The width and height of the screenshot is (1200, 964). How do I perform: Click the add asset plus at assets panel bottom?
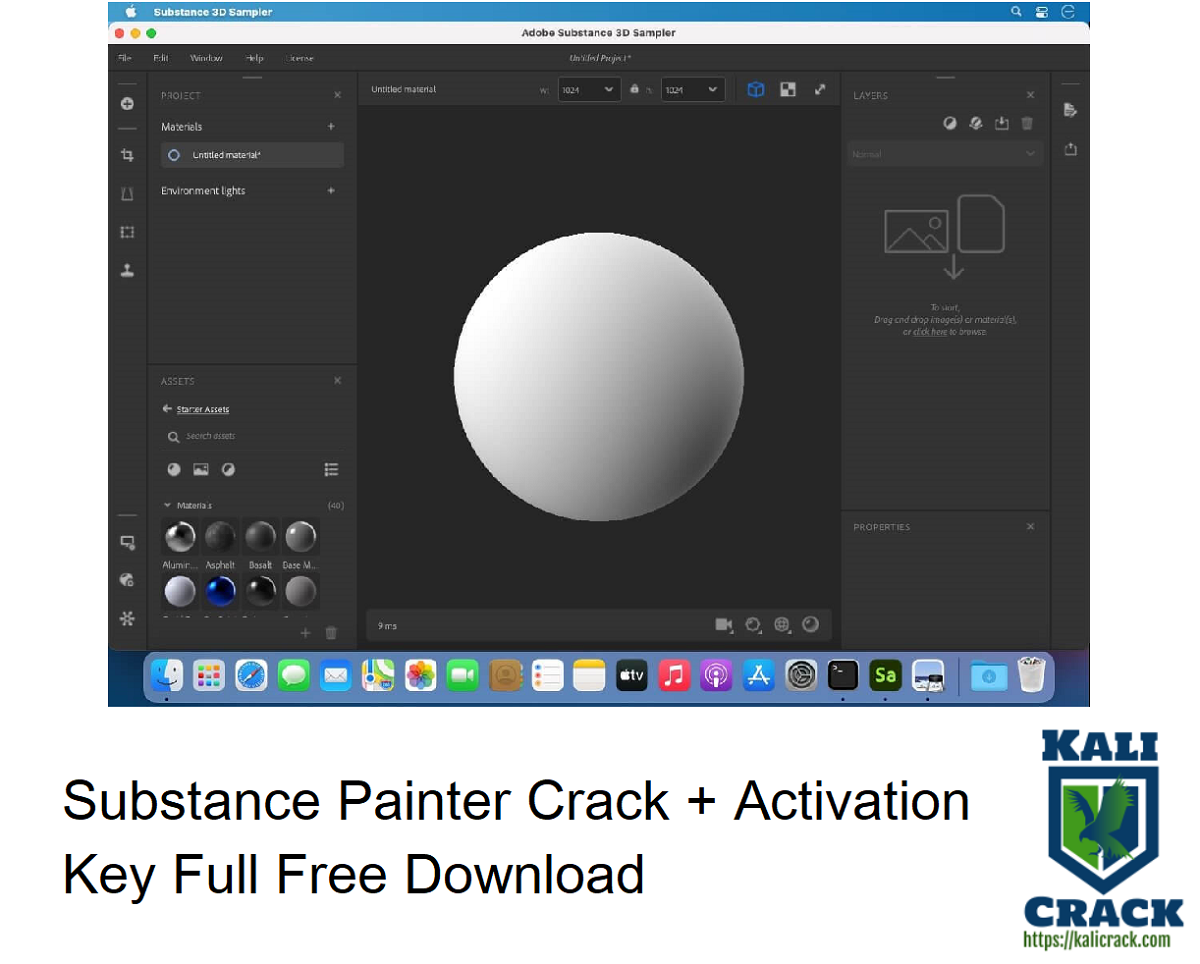(306, 632)
